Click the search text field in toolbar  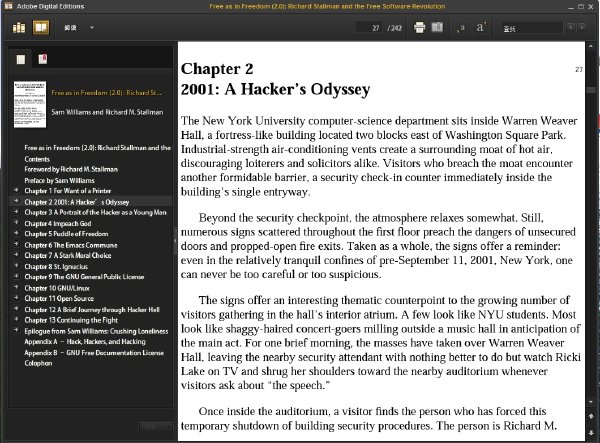click(x=532, y=28)
